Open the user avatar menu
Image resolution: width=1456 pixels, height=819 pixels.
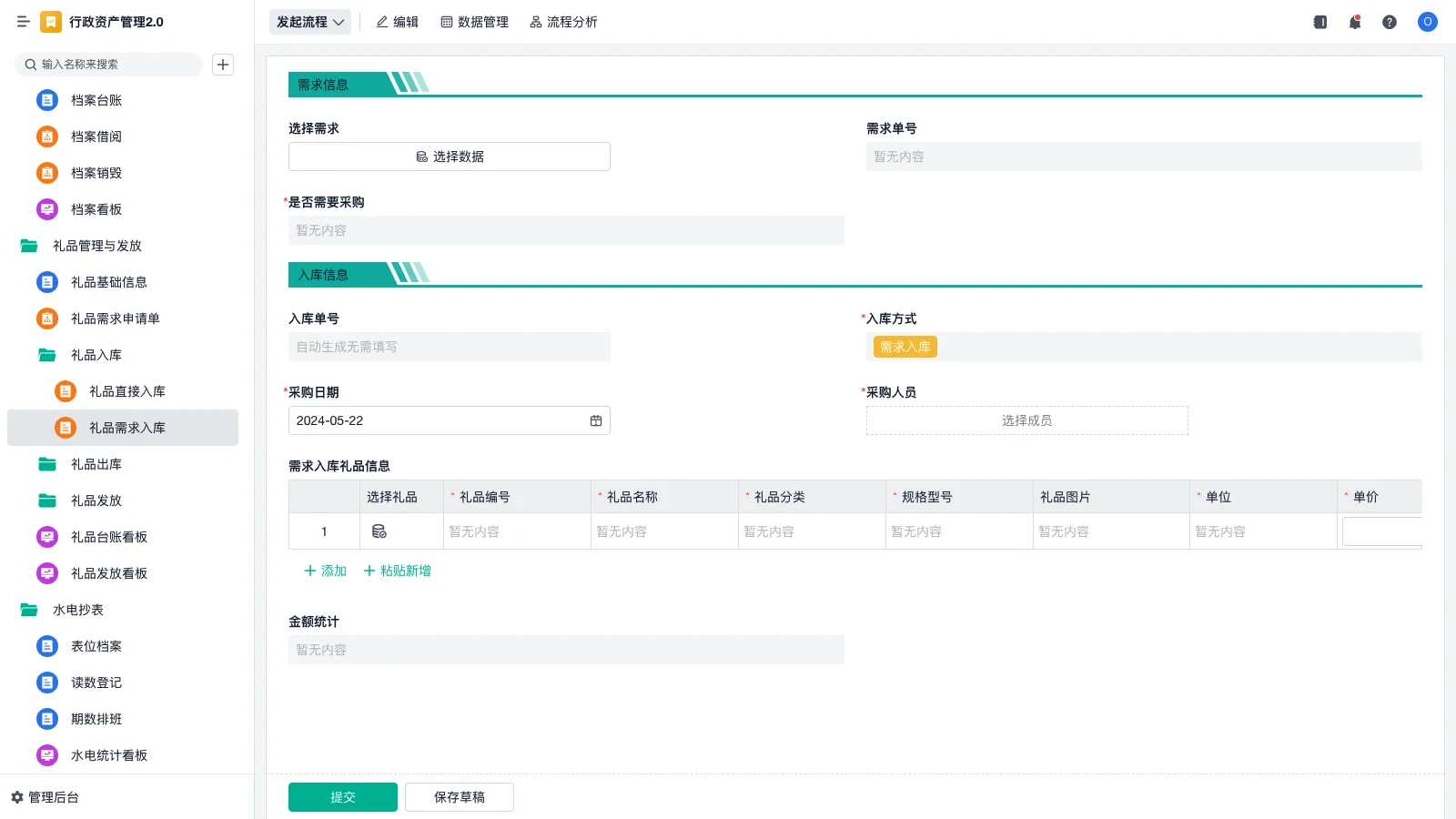pos(1428,22)
